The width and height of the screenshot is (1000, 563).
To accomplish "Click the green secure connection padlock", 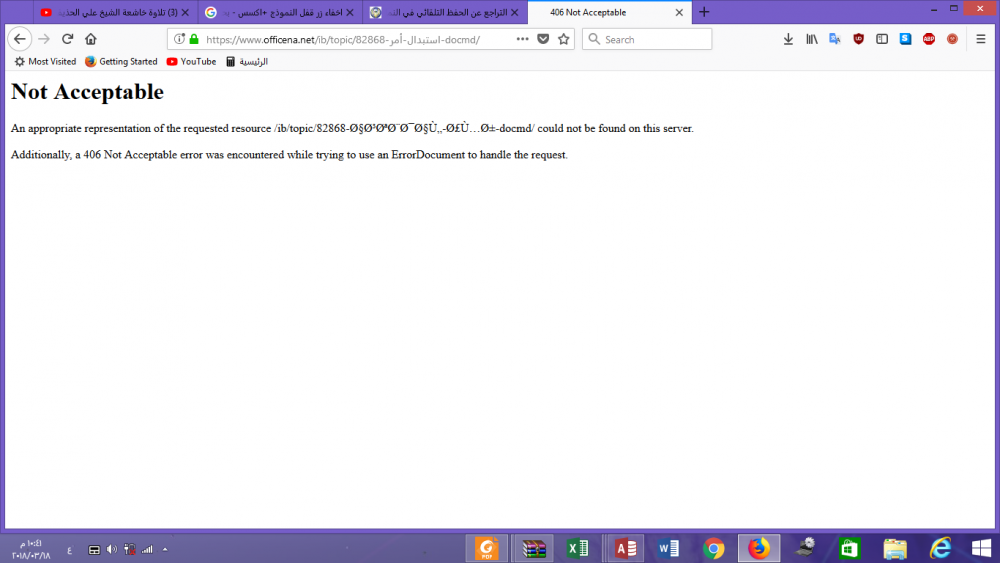I will 194,39.
